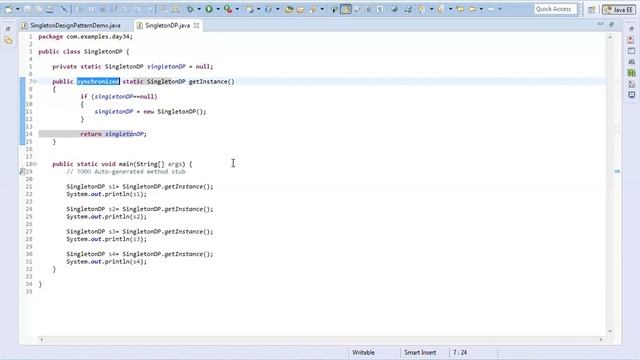
Task: Click the vertical scrollbar down arrow
Action: pos(610,331)
